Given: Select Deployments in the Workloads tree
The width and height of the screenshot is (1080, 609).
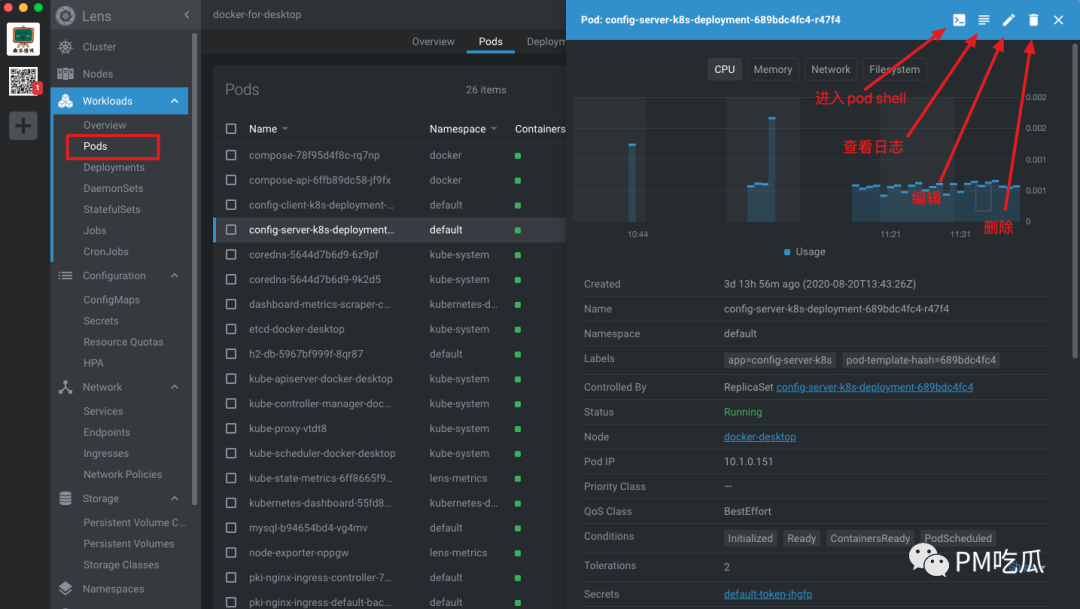Looking at the screenshot, I should (114, 167).
